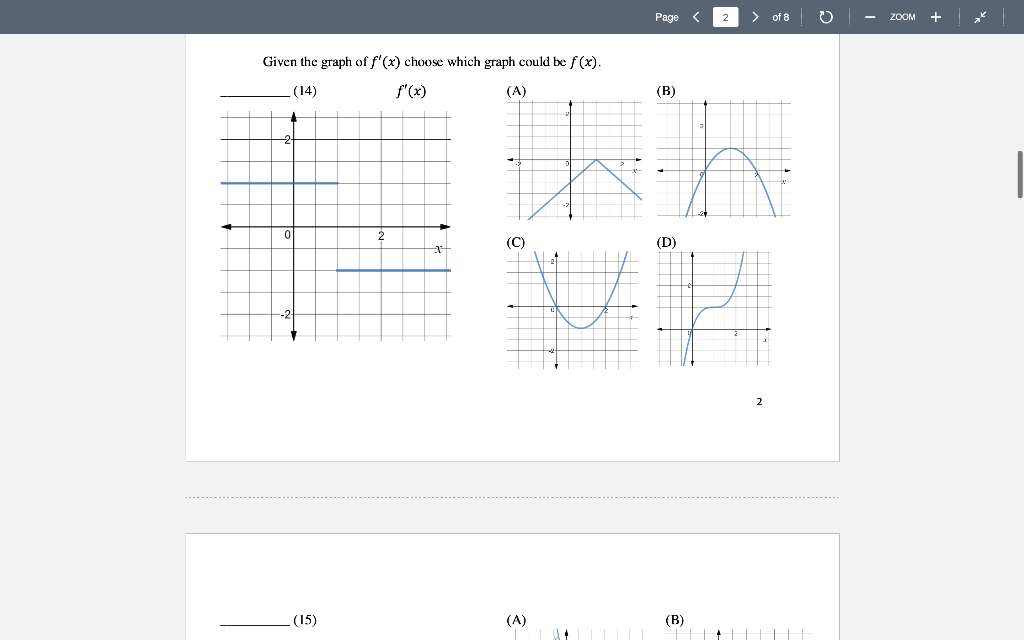Click the page footer number 2
Image resolution: width=1024 pixels, height=640 pixels.
759,401
